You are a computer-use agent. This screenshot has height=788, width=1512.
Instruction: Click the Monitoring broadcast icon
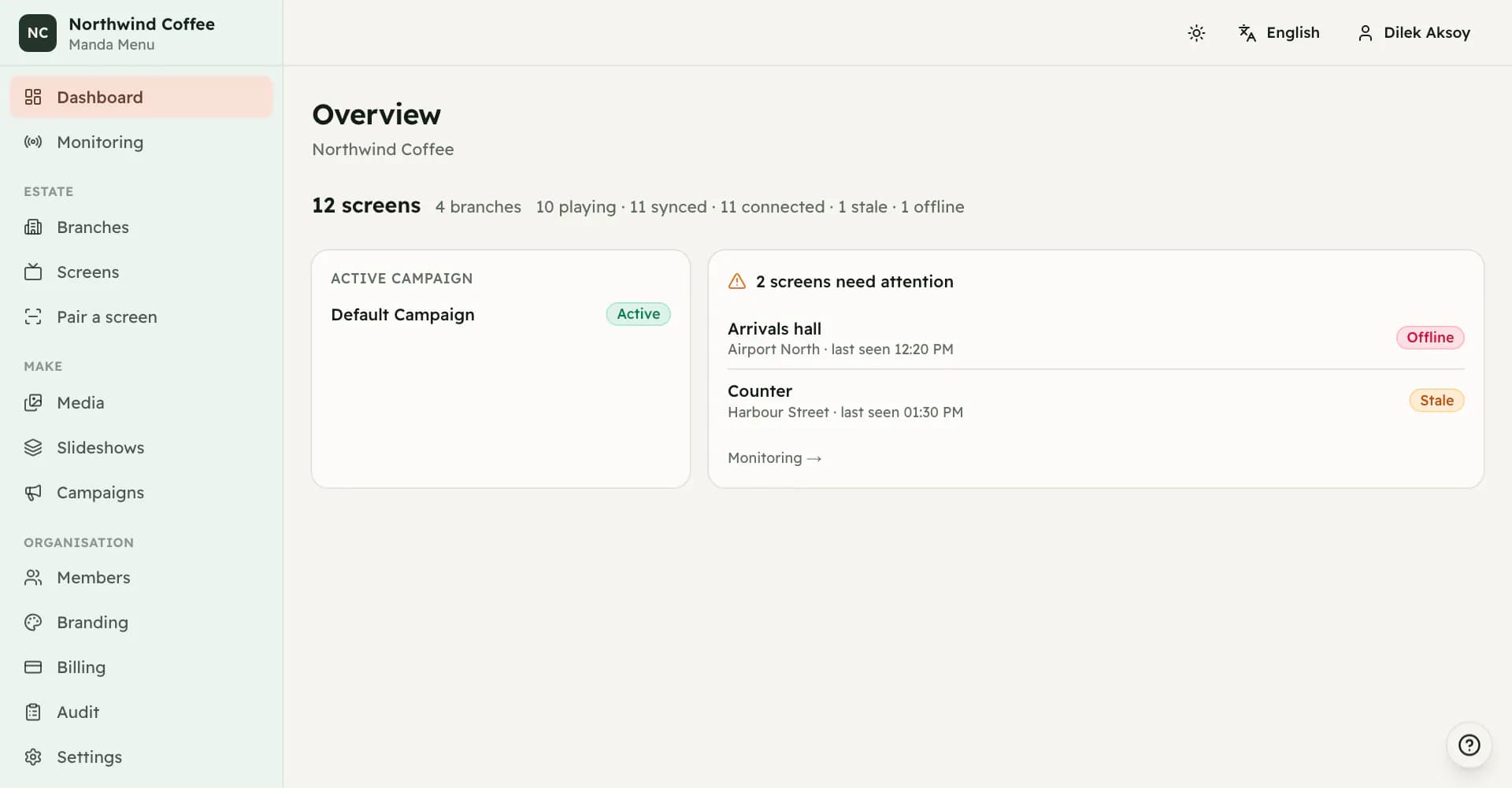coord(33,142)
